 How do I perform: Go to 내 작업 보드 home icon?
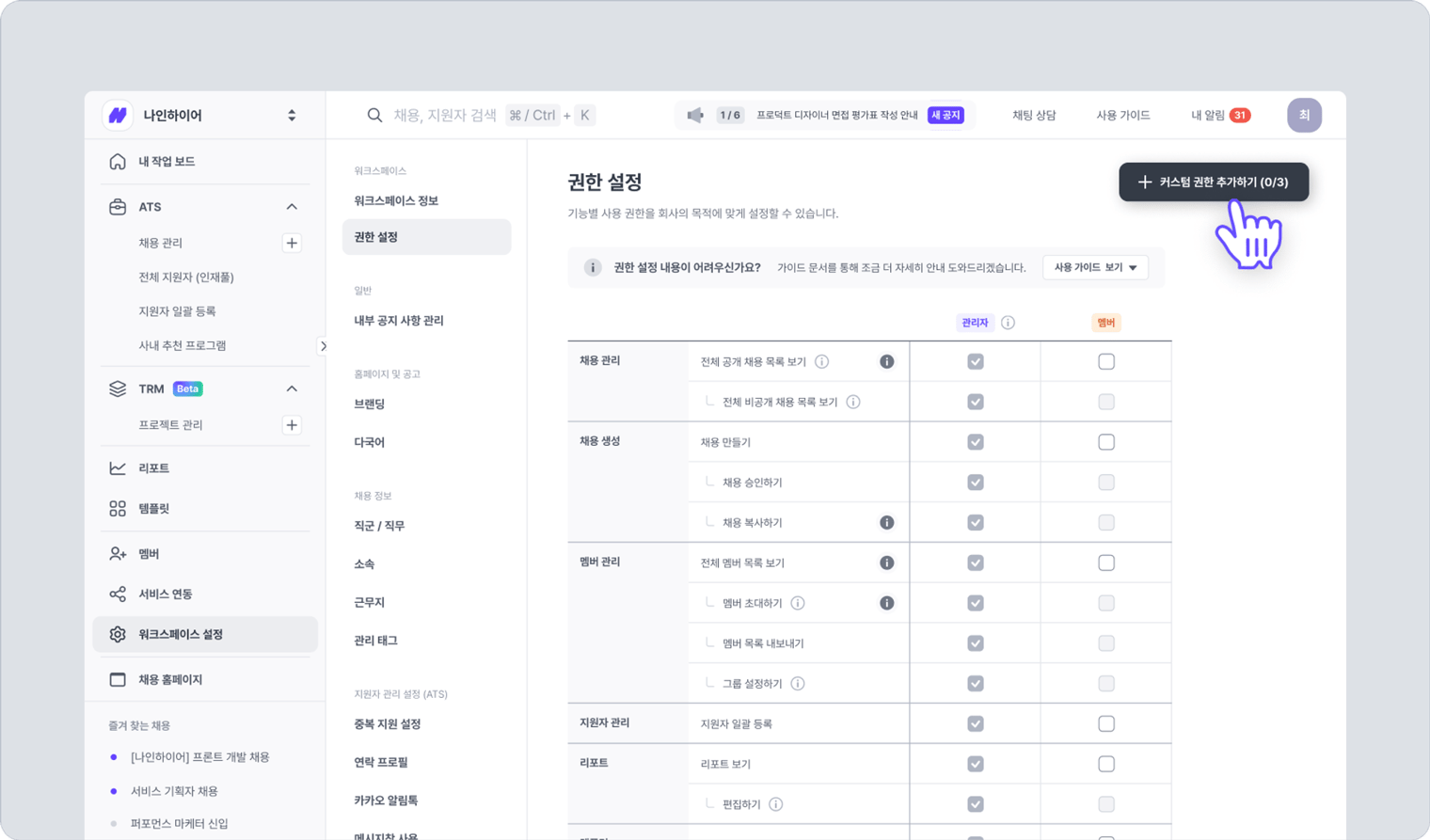coord(118,162)
